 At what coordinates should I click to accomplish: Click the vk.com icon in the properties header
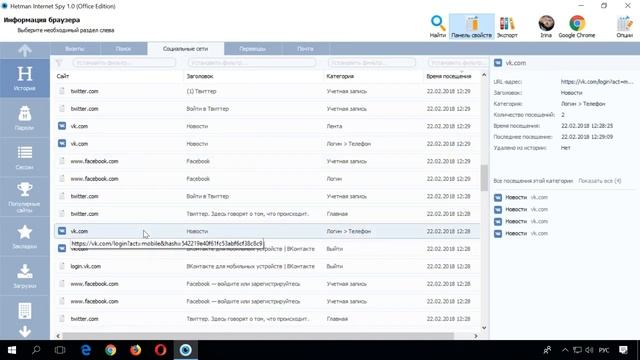tap(498, 63)
